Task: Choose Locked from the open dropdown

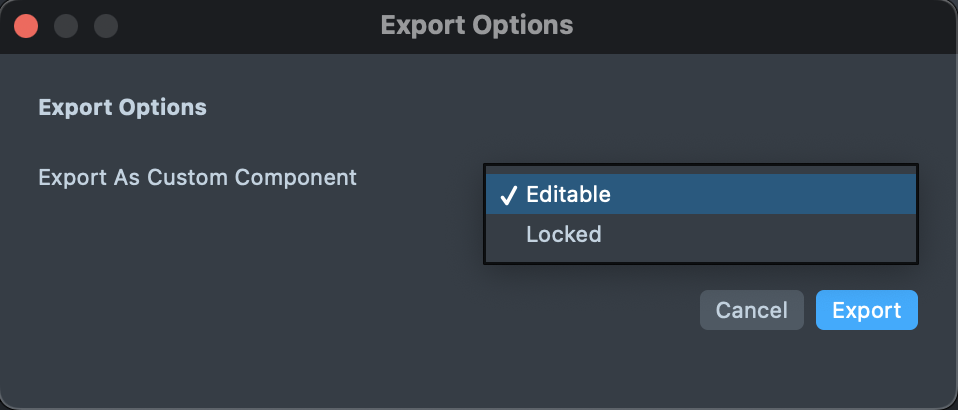Action: [x=564, y=235]
